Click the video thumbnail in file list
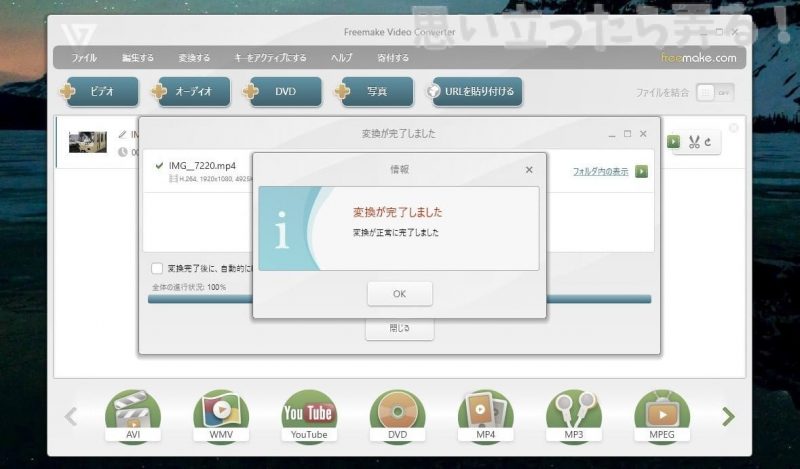Image resolution: width=800 pixels, height=469 pixels. click(x=88, y=142)
